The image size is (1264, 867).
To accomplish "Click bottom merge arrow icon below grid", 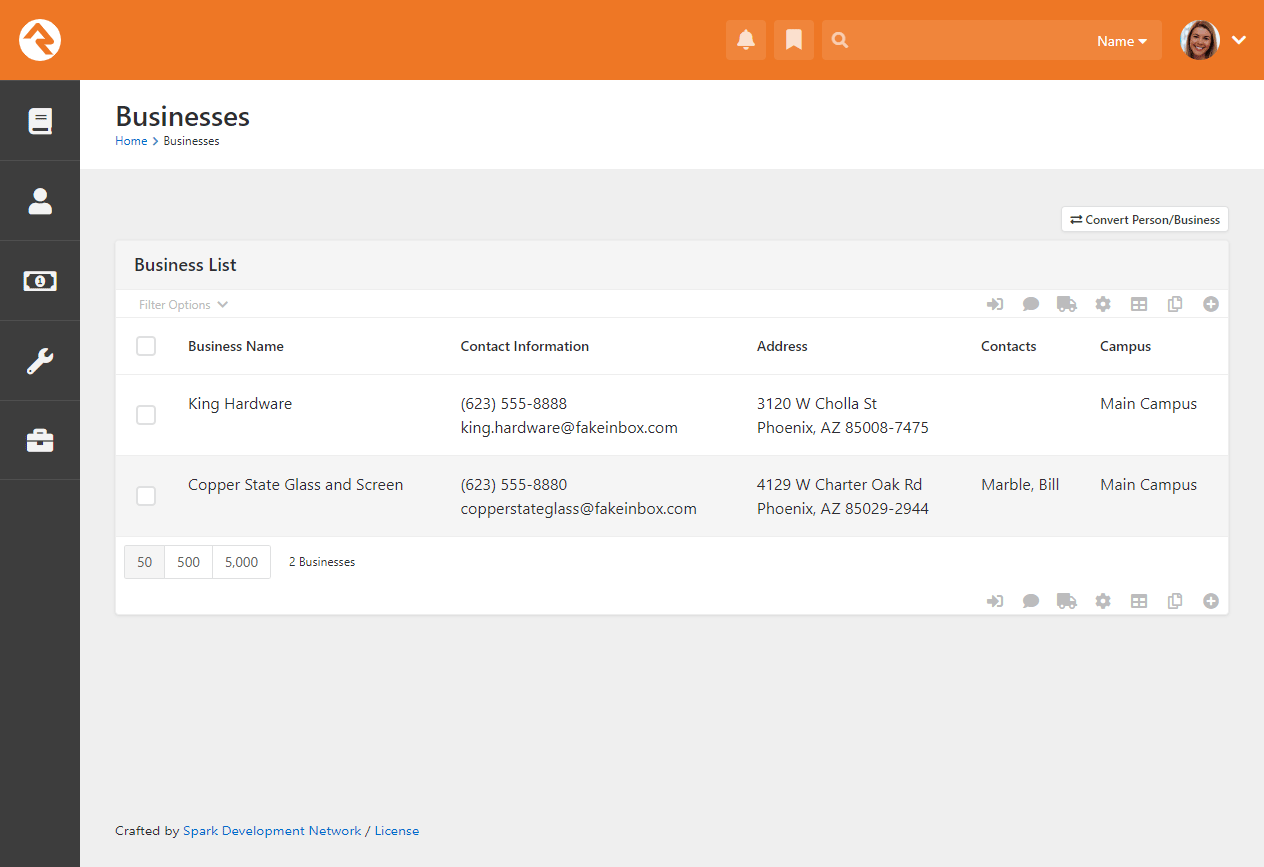I will click(x=995, y=601).
